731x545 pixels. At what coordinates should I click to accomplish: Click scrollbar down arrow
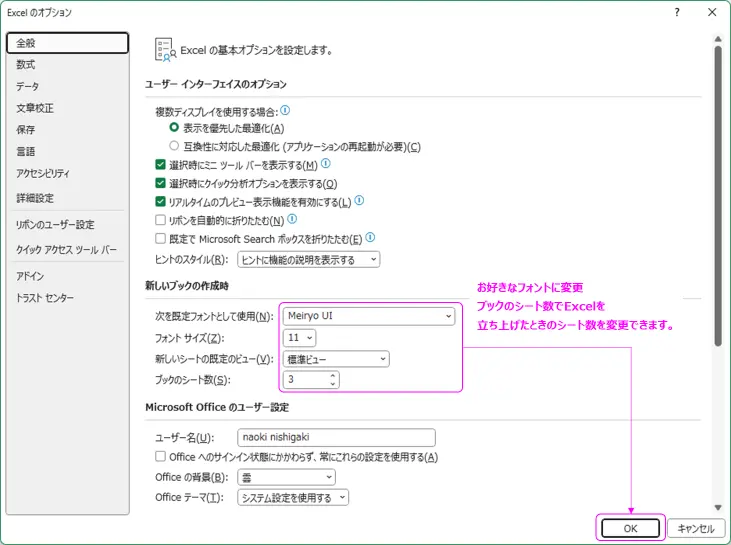pos(717,507)
